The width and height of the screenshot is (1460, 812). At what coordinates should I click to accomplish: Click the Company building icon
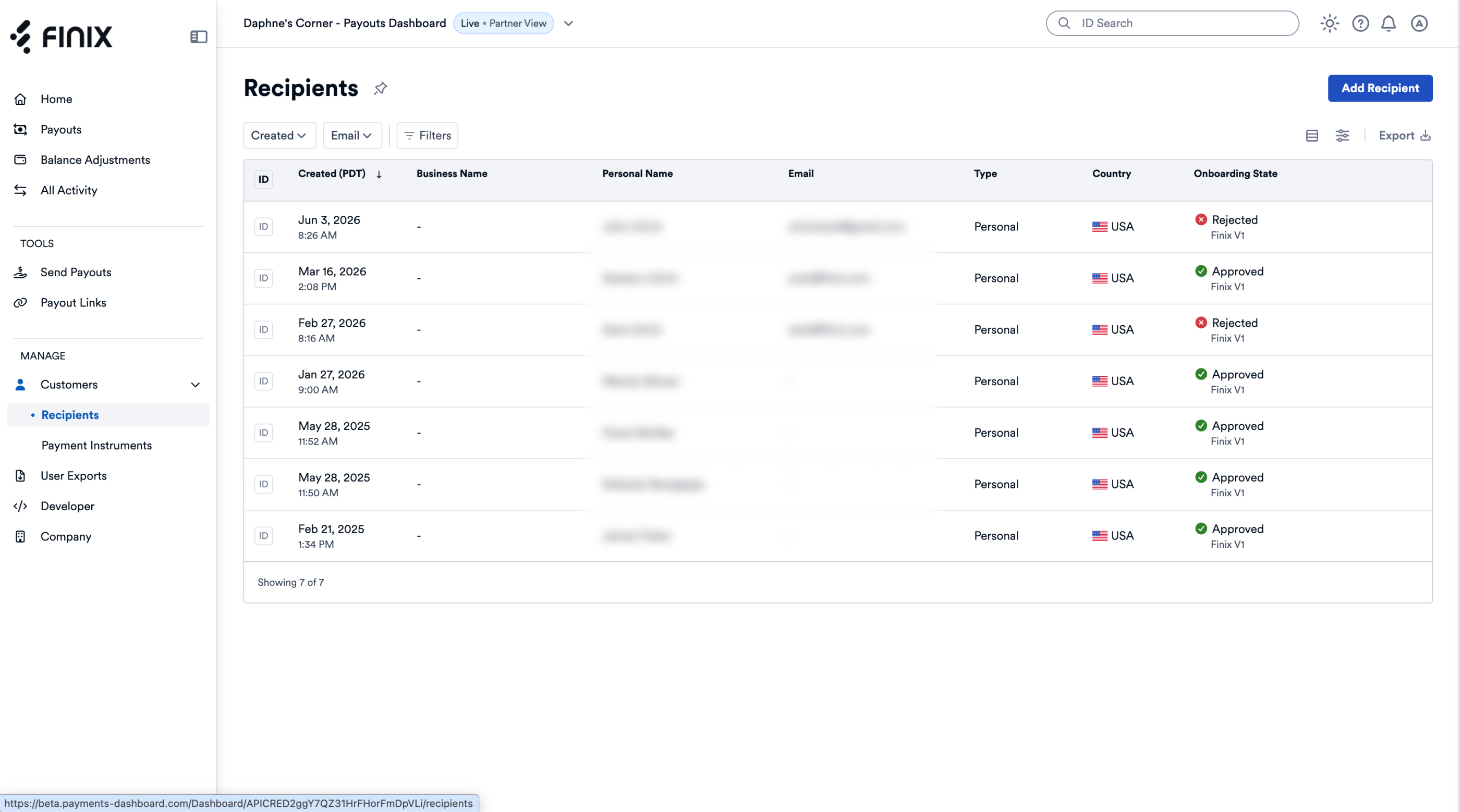(x=20, y=537)
